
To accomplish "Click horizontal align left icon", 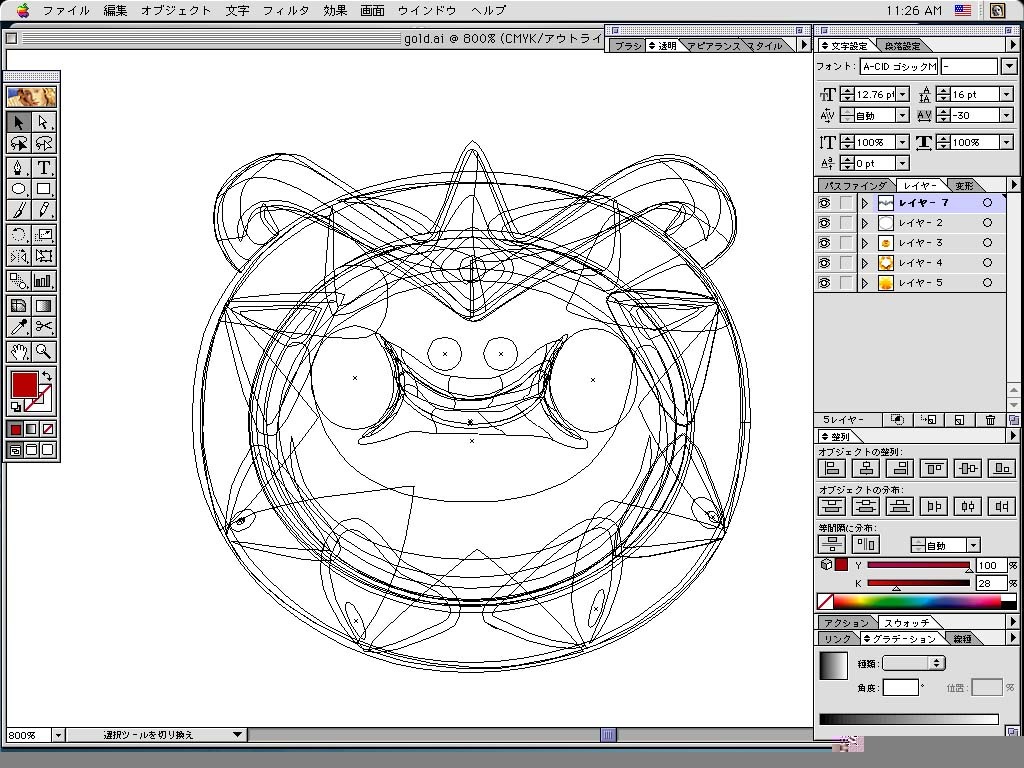I will 832,468.
